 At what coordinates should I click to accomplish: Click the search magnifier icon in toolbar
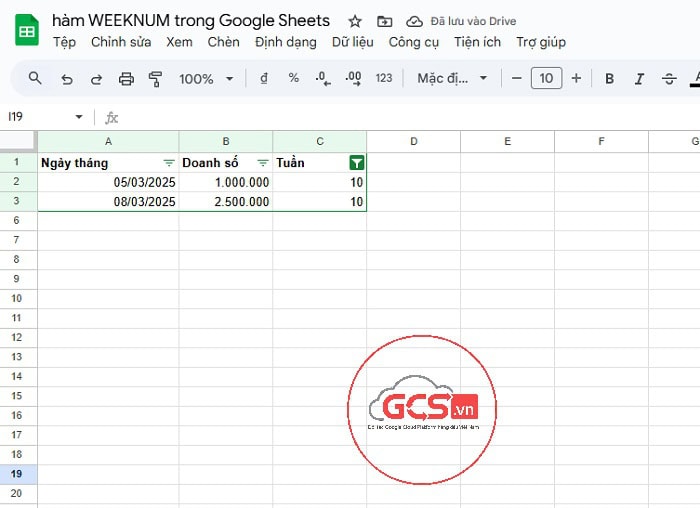(x=35, y=79)
